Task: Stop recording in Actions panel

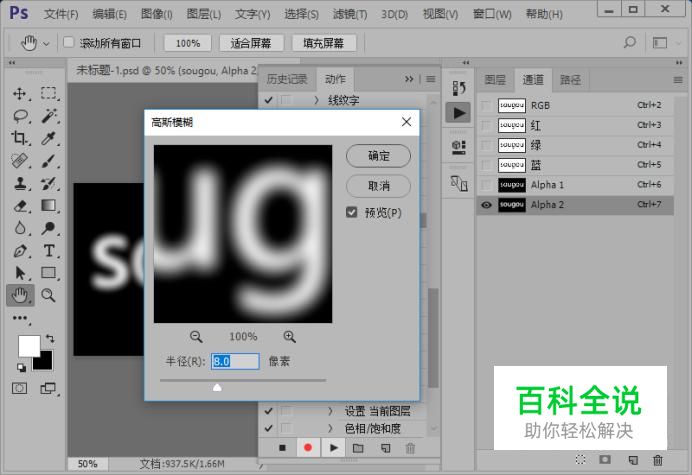Action: 282,448
